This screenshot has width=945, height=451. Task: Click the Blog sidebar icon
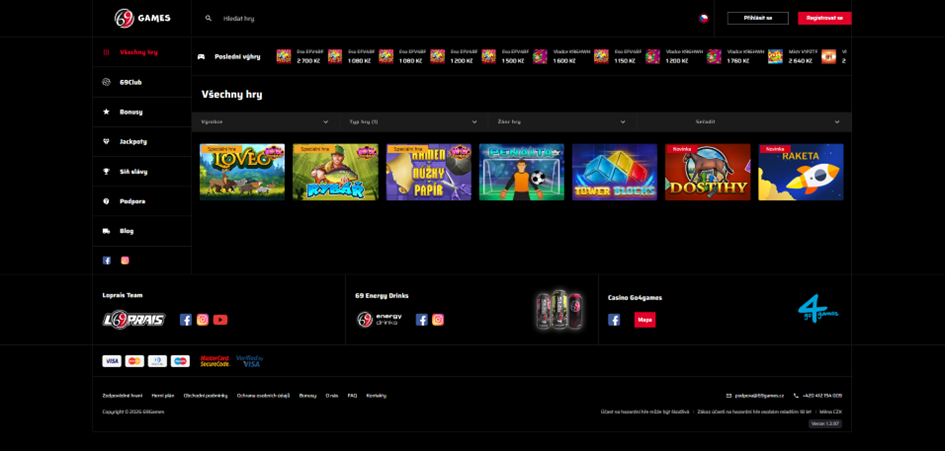(x=107, y=231)
